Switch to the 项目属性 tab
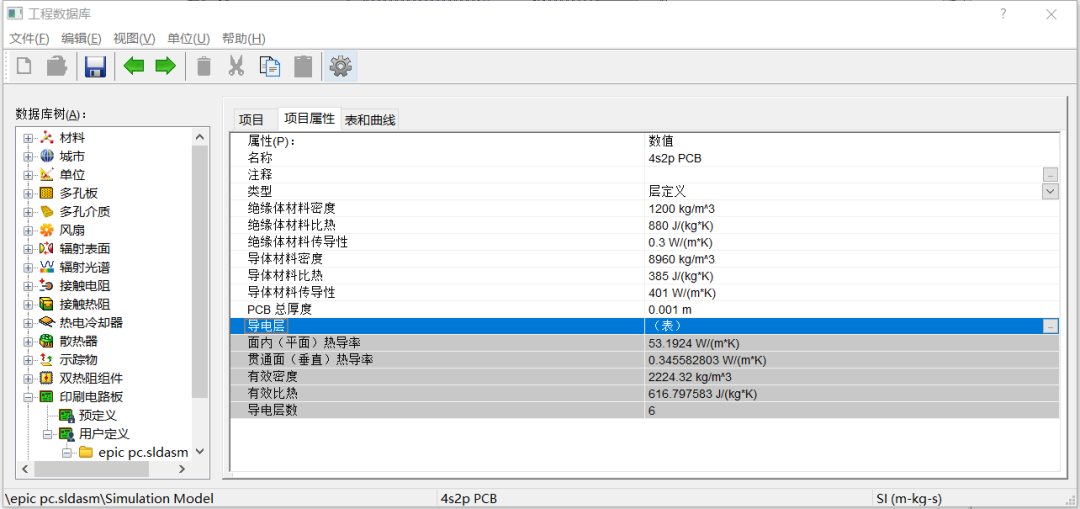Screen dimensions: 1080x509 (x=309, y=118)
